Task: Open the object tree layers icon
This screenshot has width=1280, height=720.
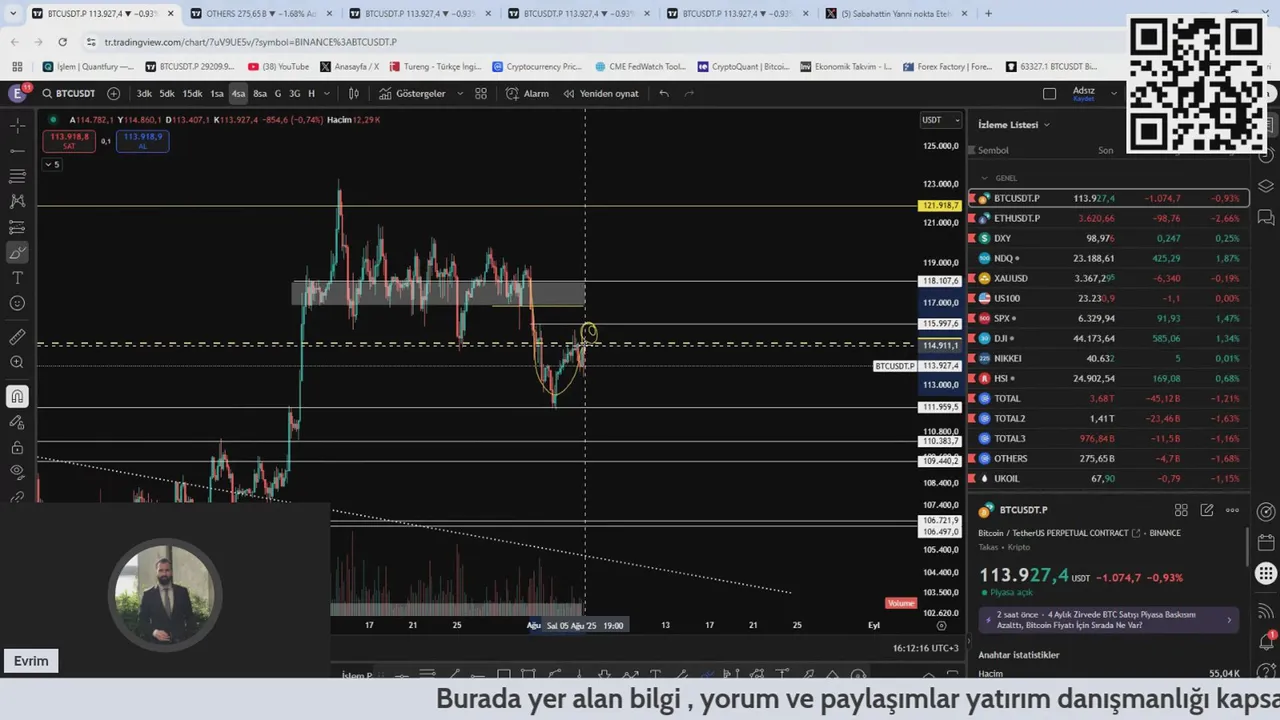Action: [1265, 186]
